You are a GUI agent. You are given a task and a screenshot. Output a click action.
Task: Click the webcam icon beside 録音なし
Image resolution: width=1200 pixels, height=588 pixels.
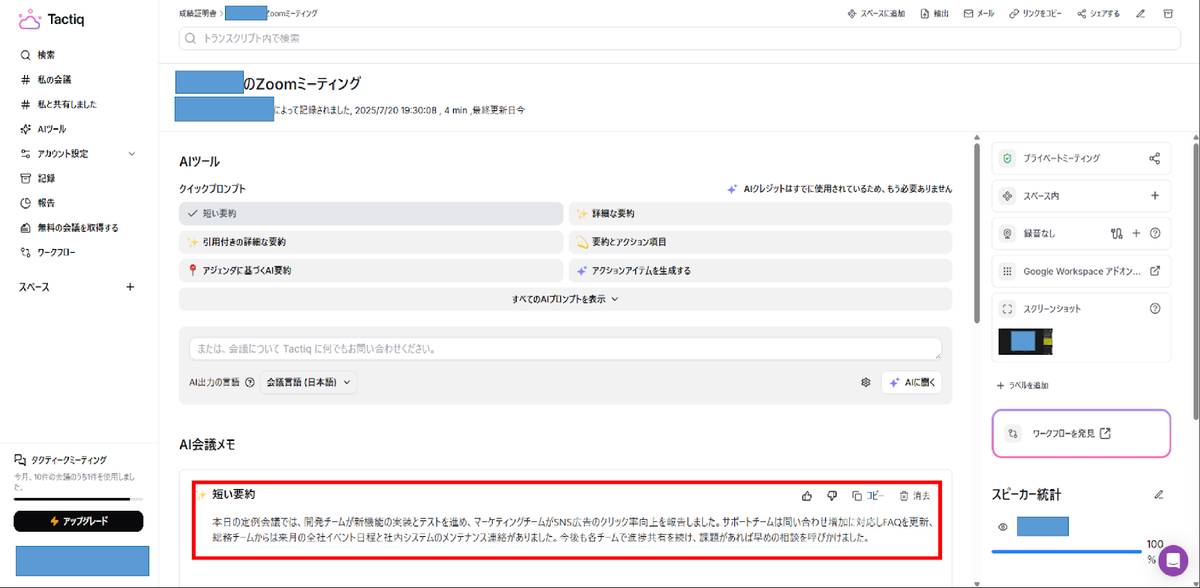1007,233
